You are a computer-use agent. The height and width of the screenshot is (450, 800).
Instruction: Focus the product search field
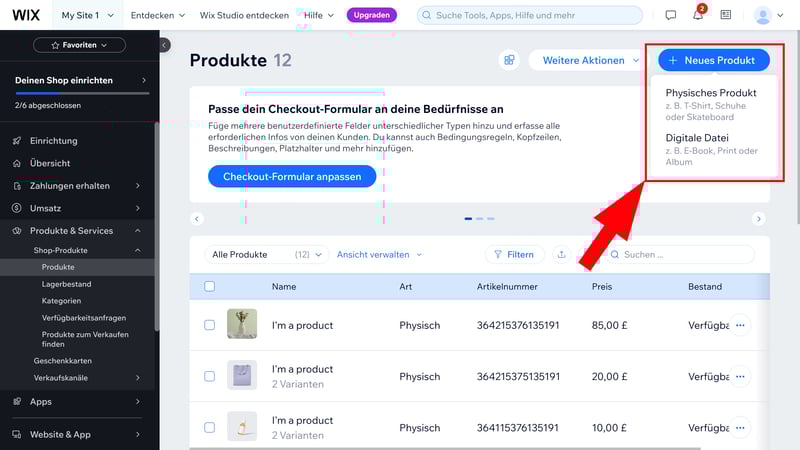[x=683, y=255]
